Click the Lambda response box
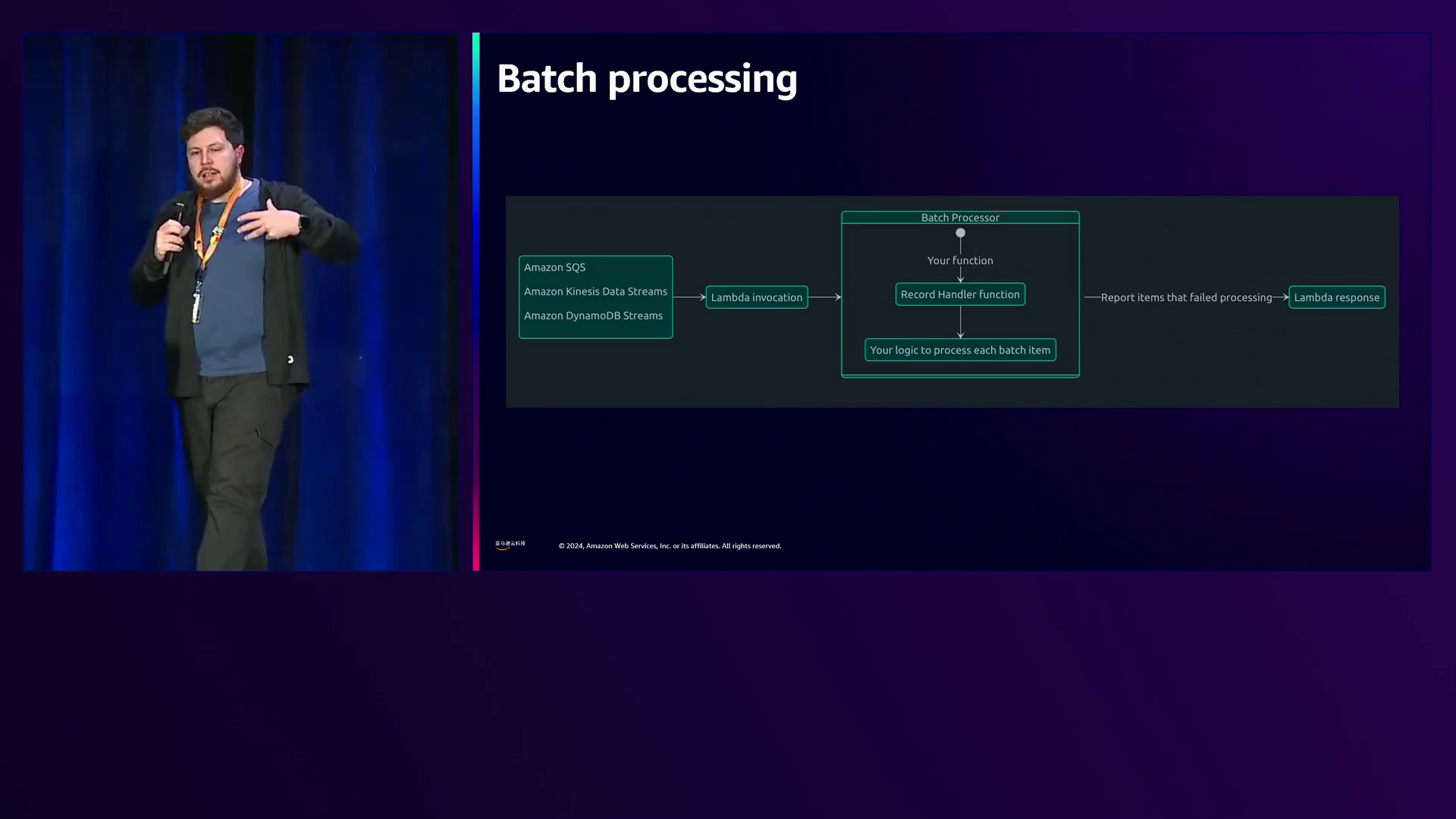The height and width of the screenshot is (819, 1456). coord(1337,297)
